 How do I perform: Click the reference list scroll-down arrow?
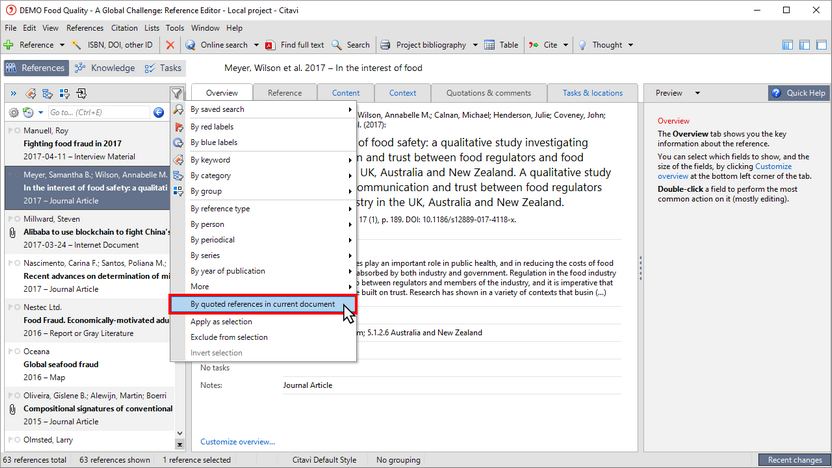pyautogui.click(x=179, y=434)
